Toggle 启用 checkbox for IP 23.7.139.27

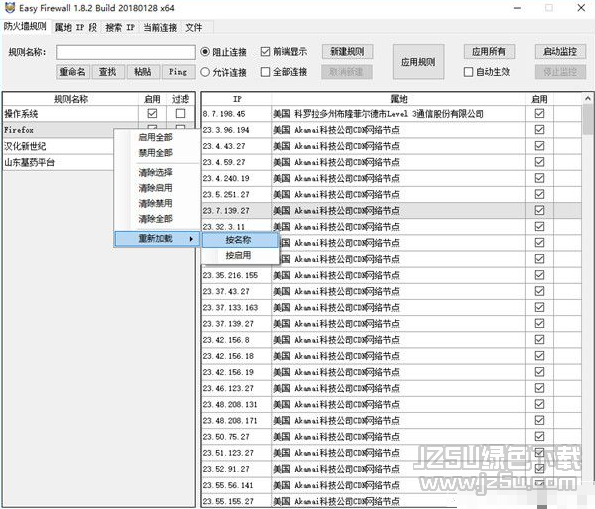539,210
